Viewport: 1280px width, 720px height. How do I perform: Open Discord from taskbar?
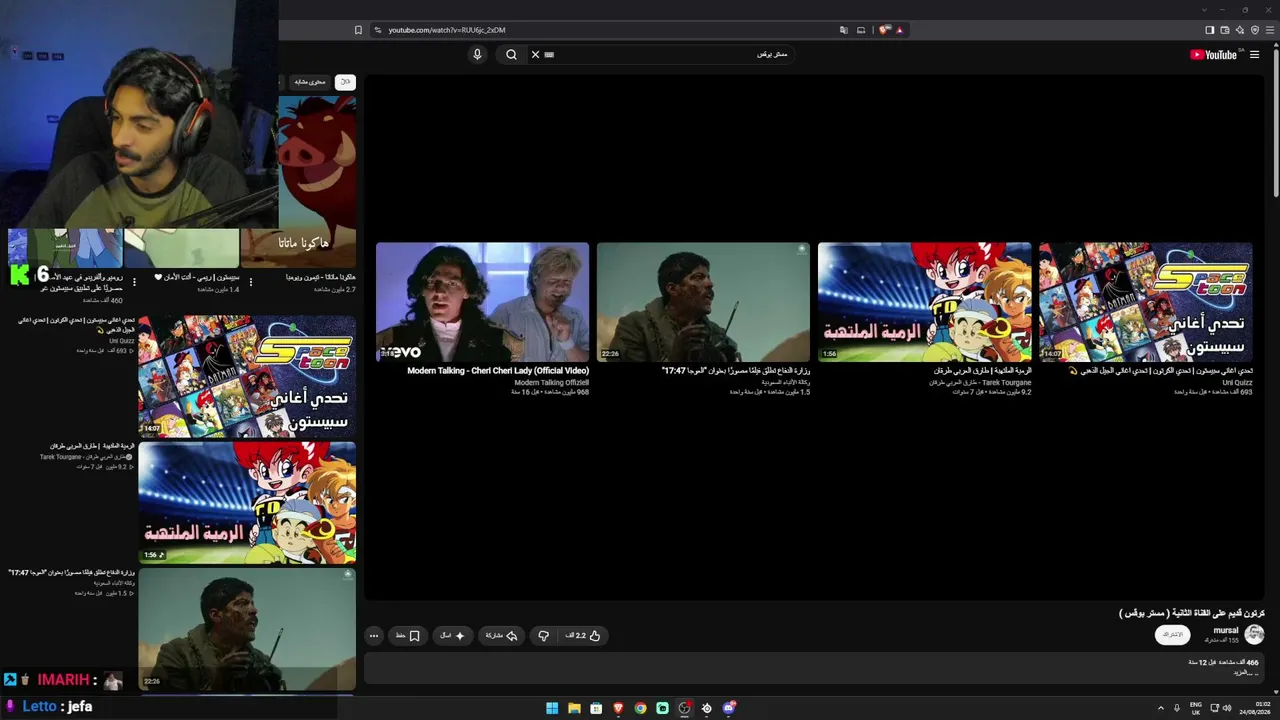[x=729, y=708]
